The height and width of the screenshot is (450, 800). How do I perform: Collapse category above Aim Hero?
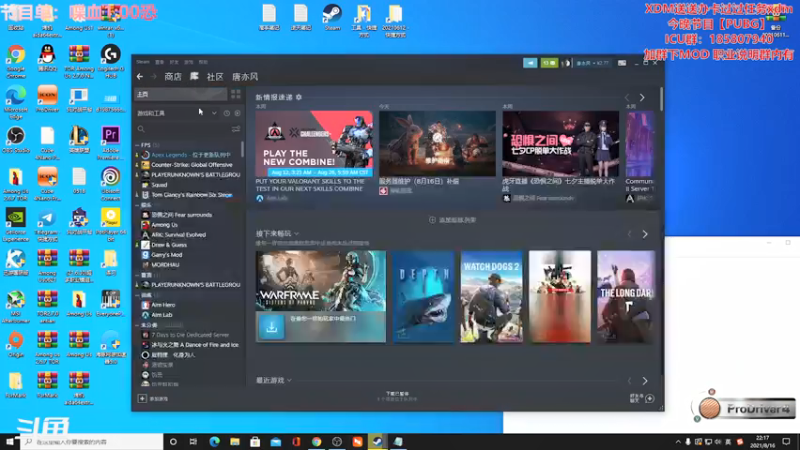coord(137,295)
